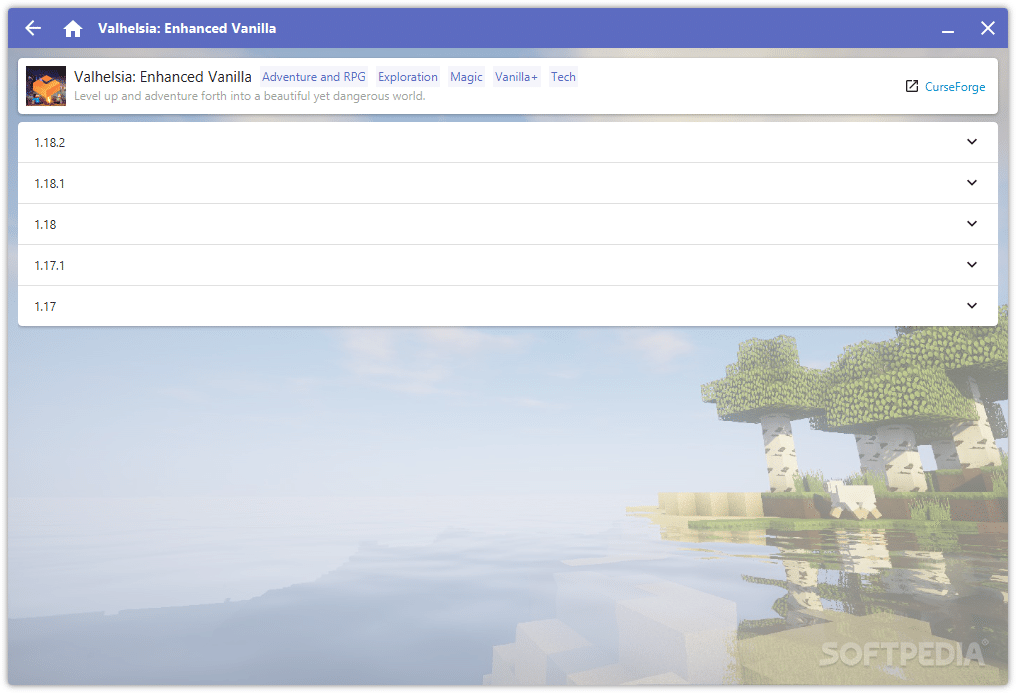Screen dimensions: 1016x693
Task: Expand the 1.18.1 version chevron
Action: click(972, 183)
